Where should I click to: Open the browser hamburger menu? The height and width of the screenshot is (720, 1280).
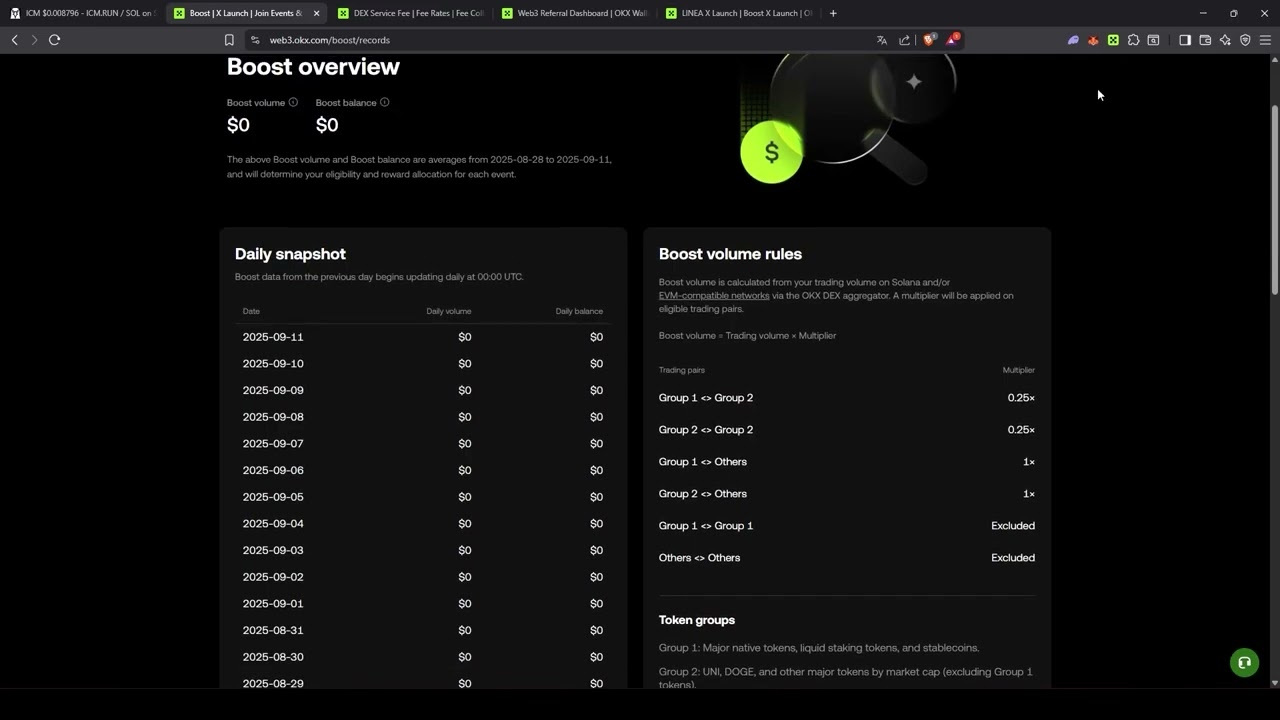[1265, 40]
